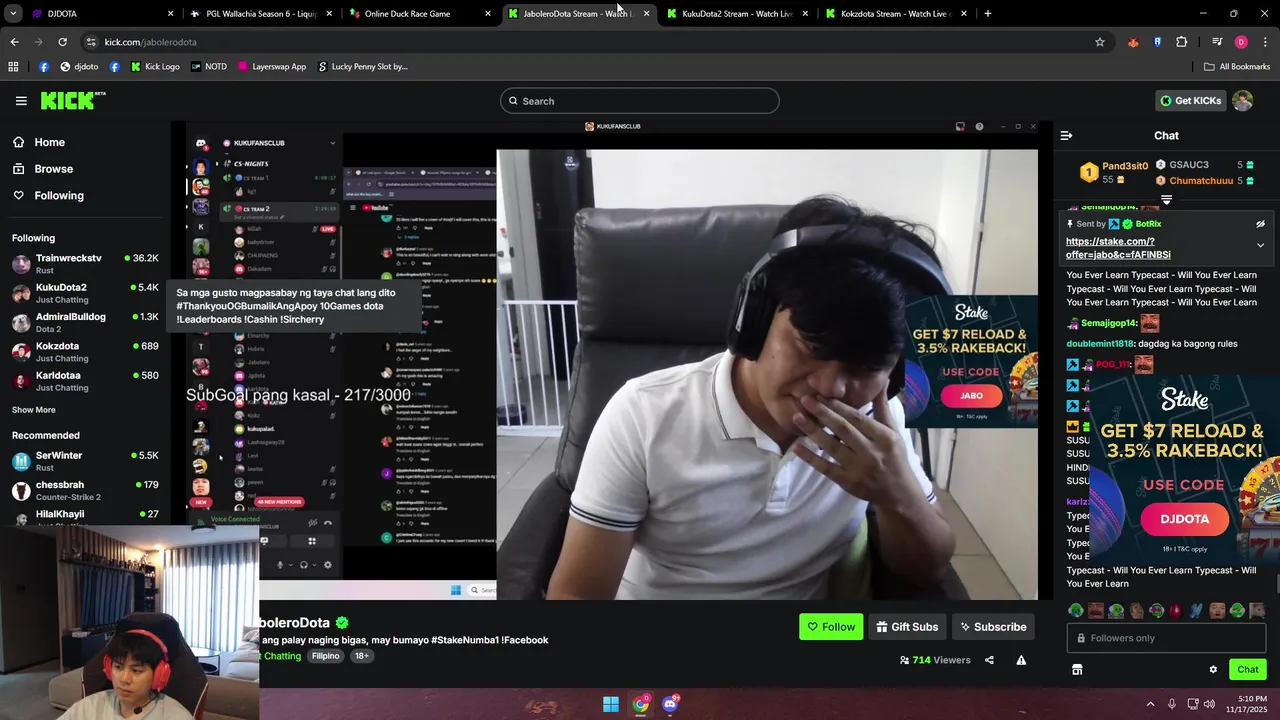
Task: Switch to PGL Wallachia Season 6 tab
Action: (260, 14)
